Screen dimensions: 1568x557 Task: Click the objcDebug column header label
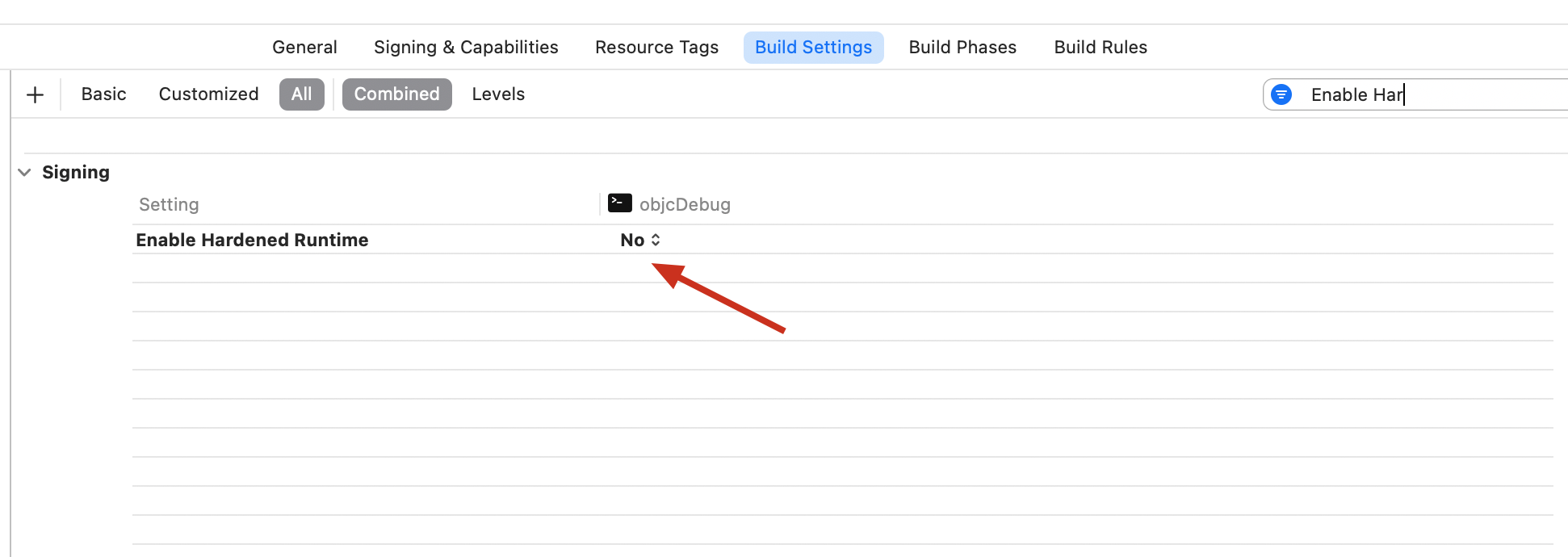[685, 204]
